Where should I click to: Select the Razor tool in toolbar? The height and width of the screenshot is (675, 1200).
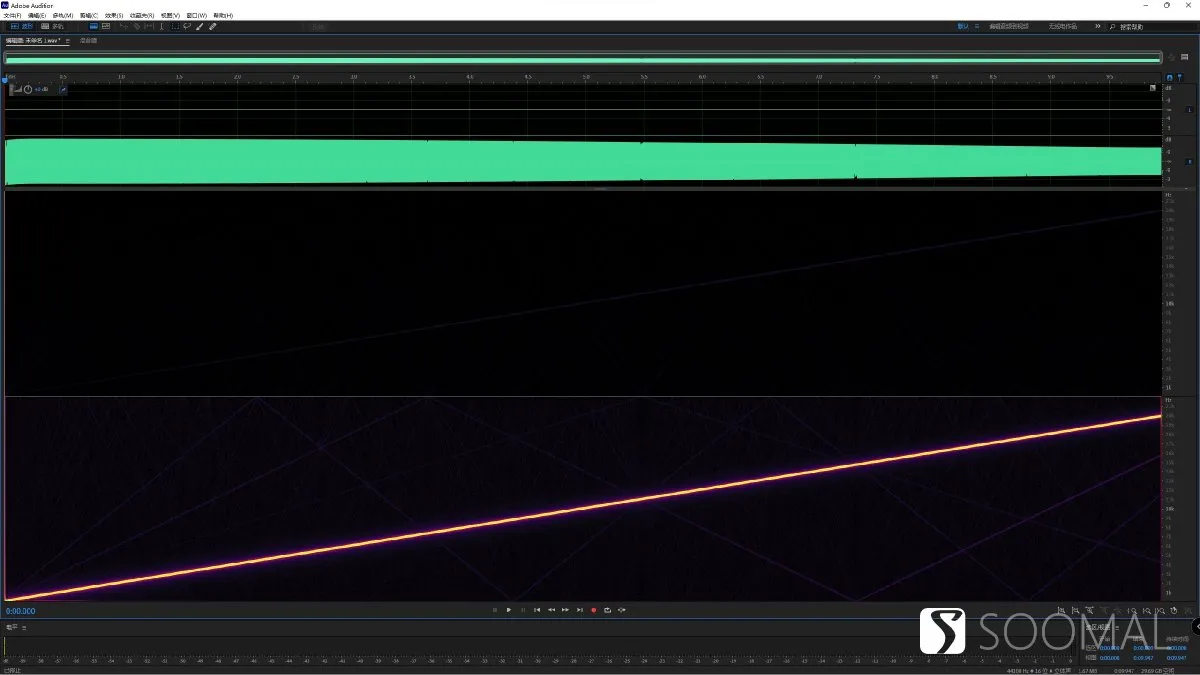pyautogui.click(x=136, y=26)
